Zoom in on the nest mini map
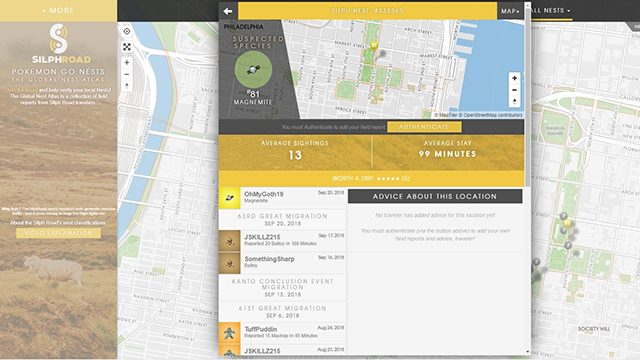The width and height of the screenshot is (640, 360). click(x=514, y=78)
